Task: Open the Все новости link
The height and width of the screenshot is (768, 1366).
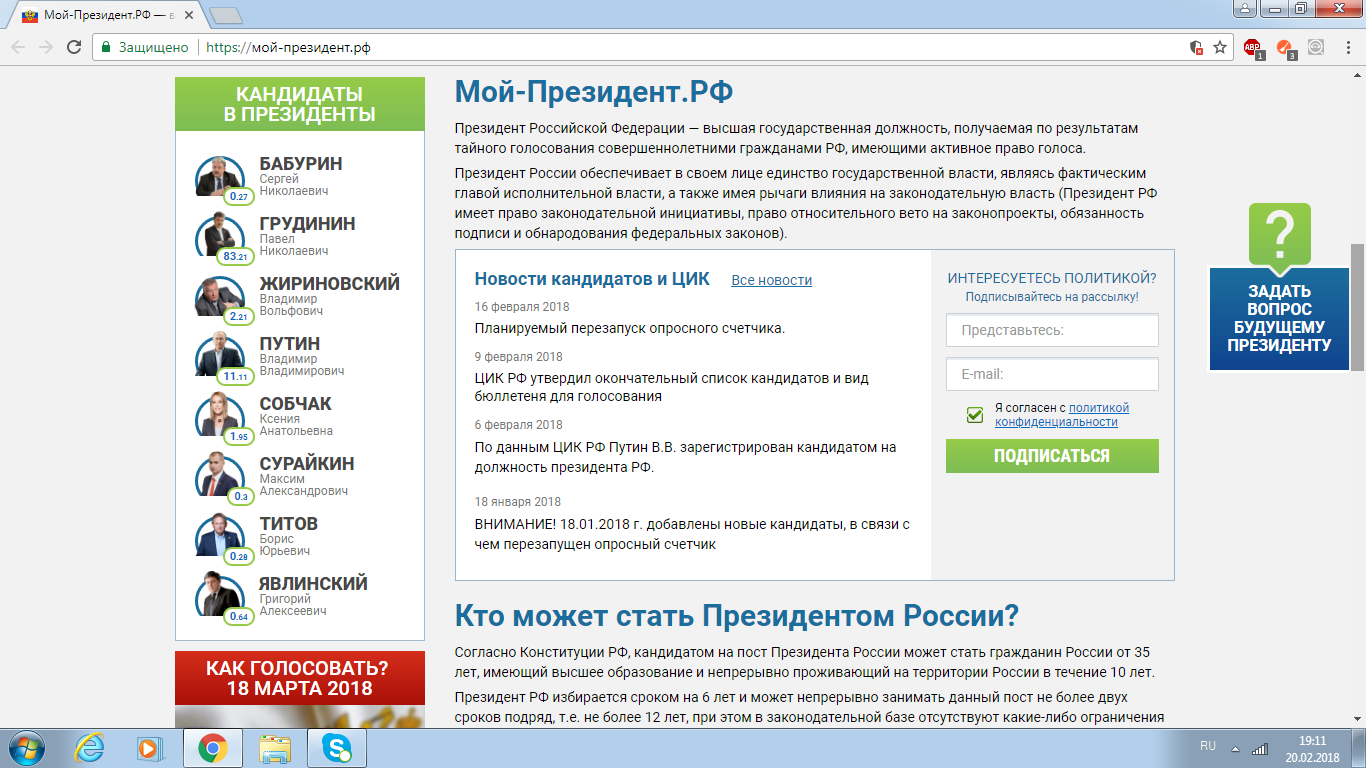Action: click(x=771, y=281)
